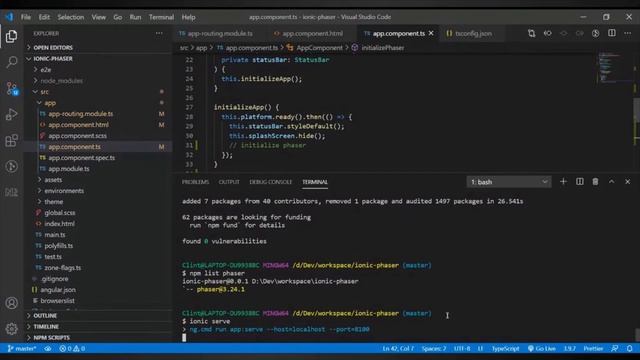
Task: Open angular.json in the file tree
Action: click(x=58, y=290)
